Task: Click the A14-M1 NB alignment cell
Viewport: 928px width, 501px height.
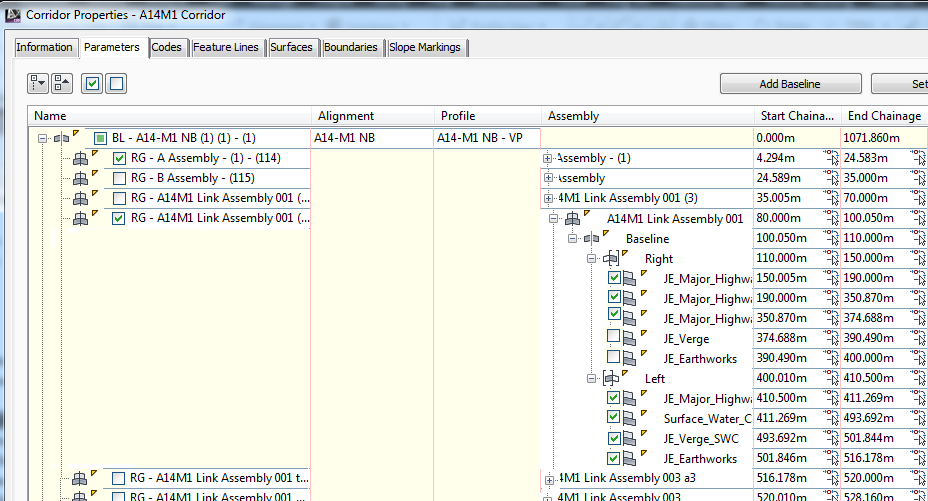Action: pos(372,138)
